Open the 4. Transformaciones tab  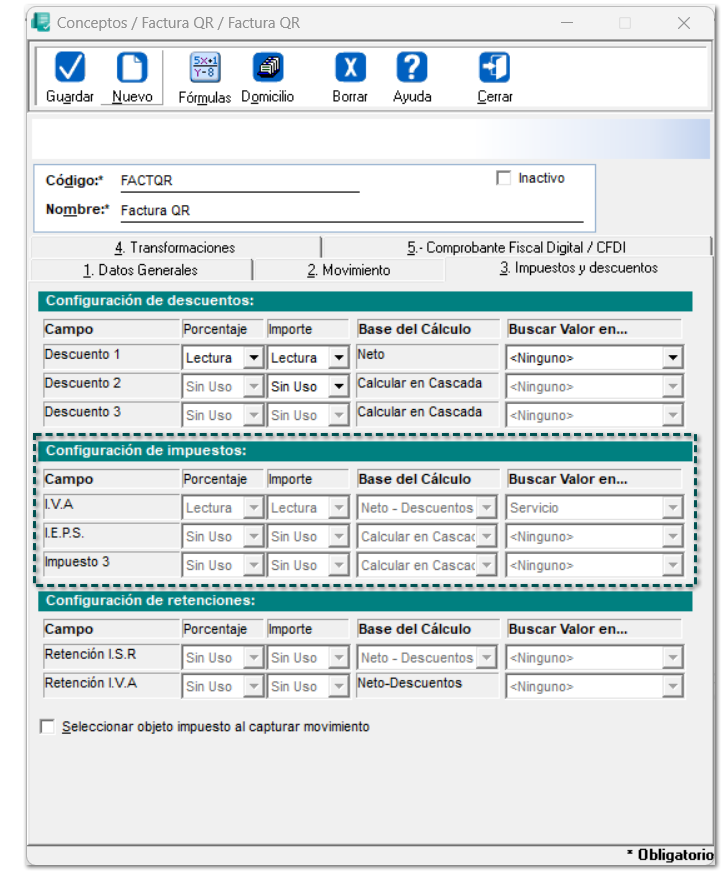(x=175, y=247)
